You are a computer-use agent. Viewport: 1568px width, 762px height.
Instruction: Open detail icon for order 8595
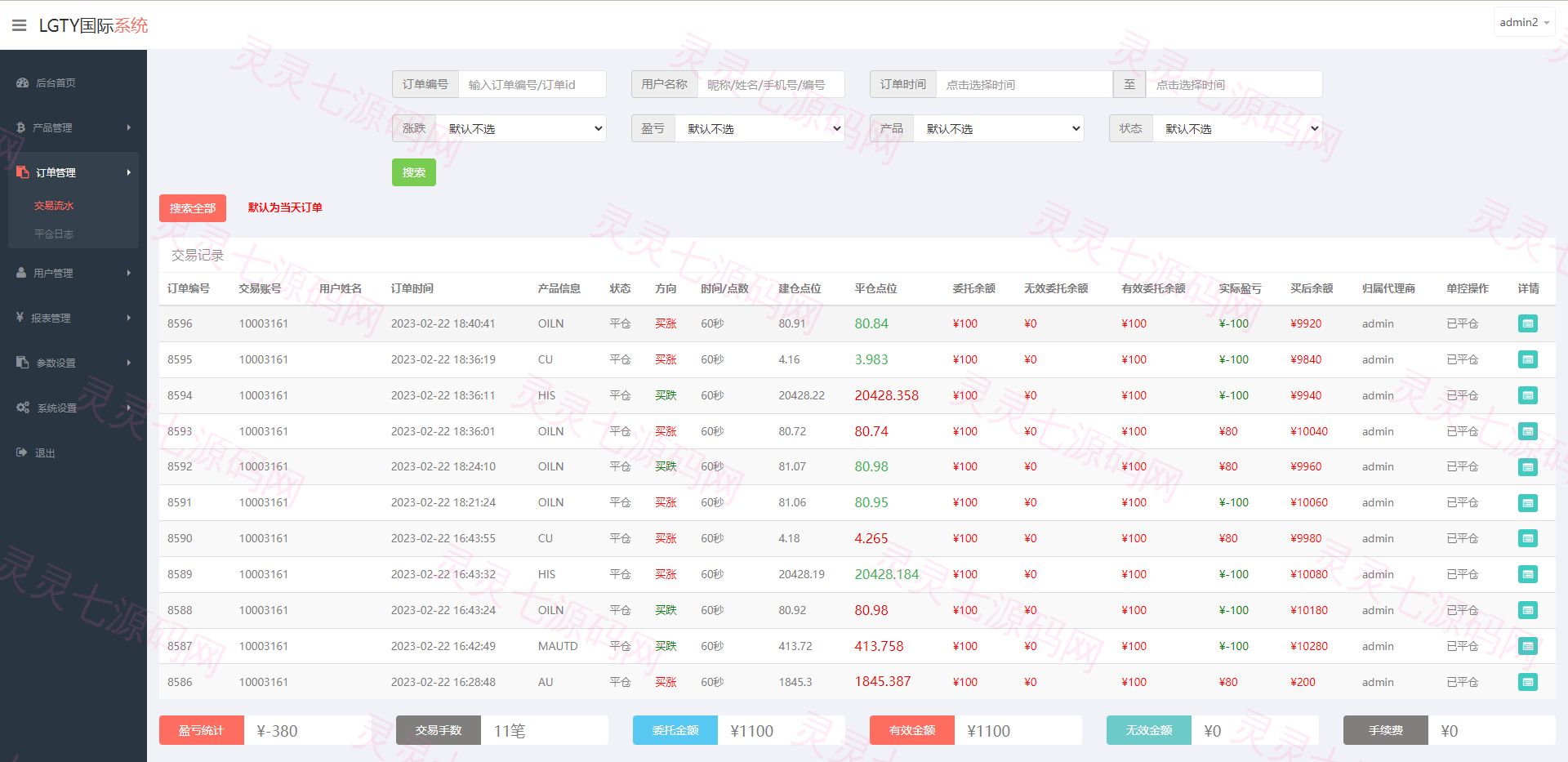pyautogui.click(x=1527, y=359)
